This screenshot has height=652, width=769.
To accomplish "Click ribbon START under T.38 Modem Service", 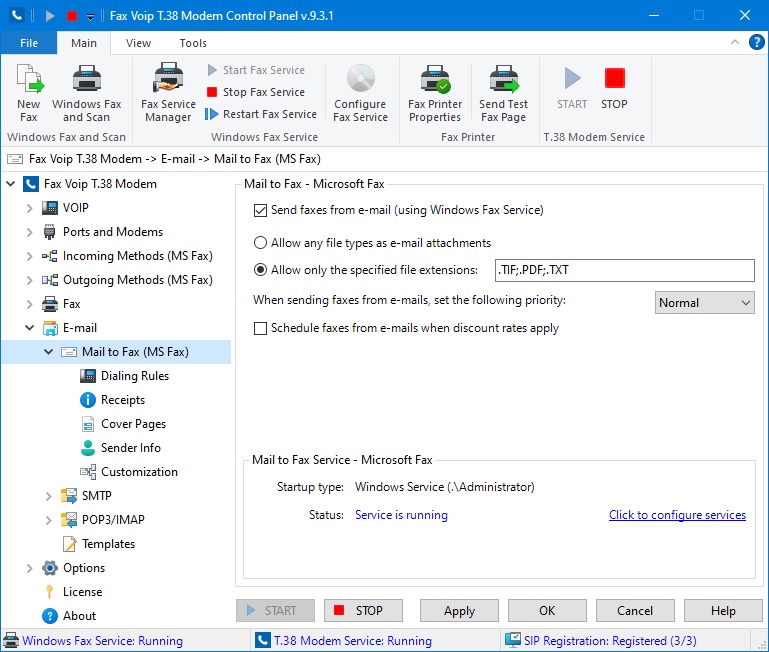I will pyautogui.click(x=572, y=88).
